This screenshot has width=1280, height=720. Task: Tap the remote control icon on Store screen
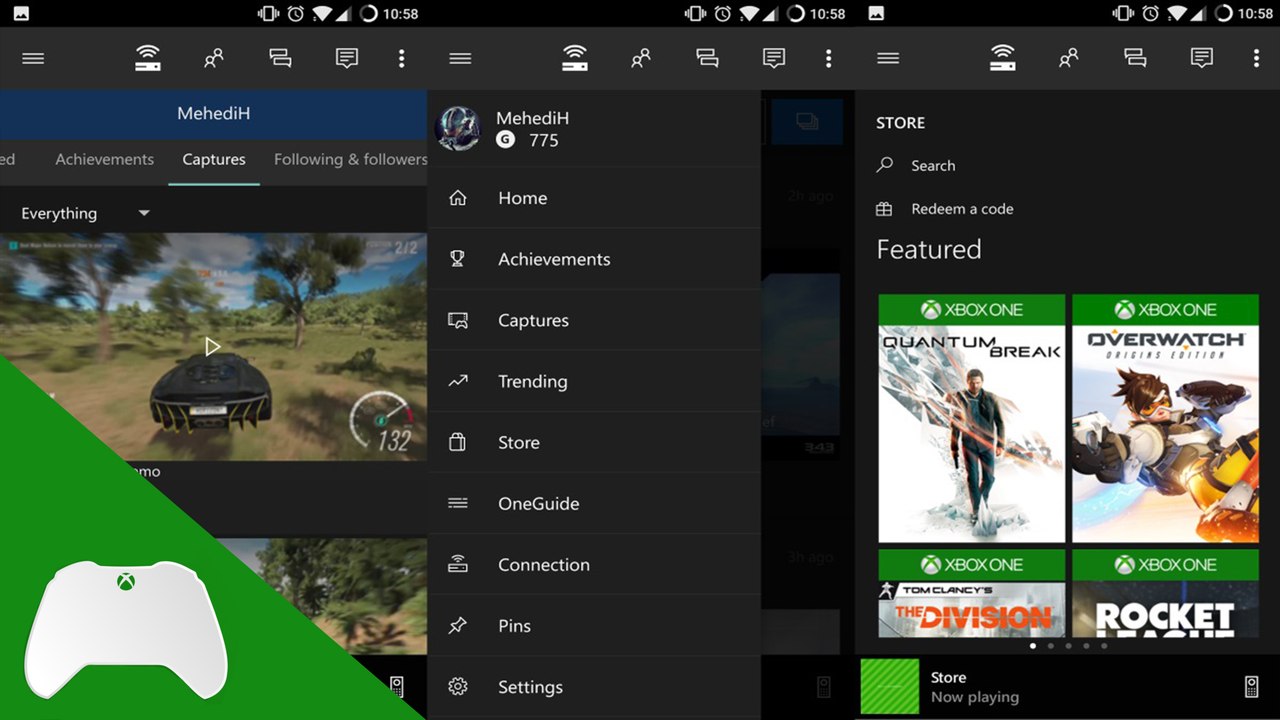pos(1251,686)
